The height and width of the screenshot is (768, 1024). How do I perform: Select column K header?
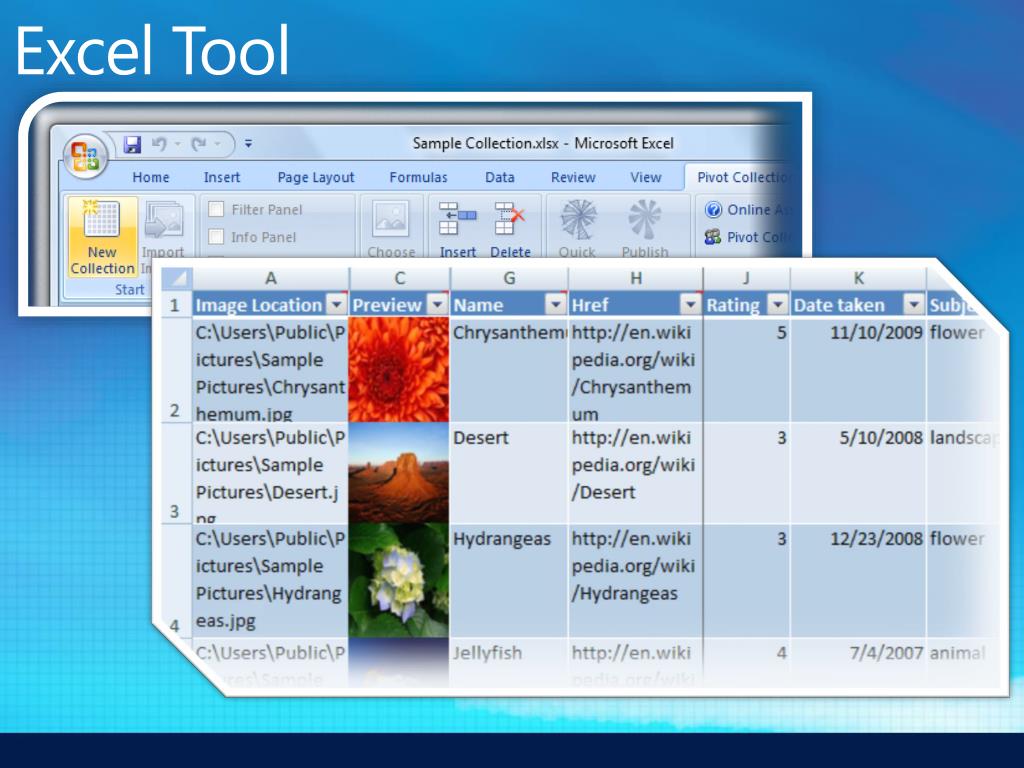point(858,278)
